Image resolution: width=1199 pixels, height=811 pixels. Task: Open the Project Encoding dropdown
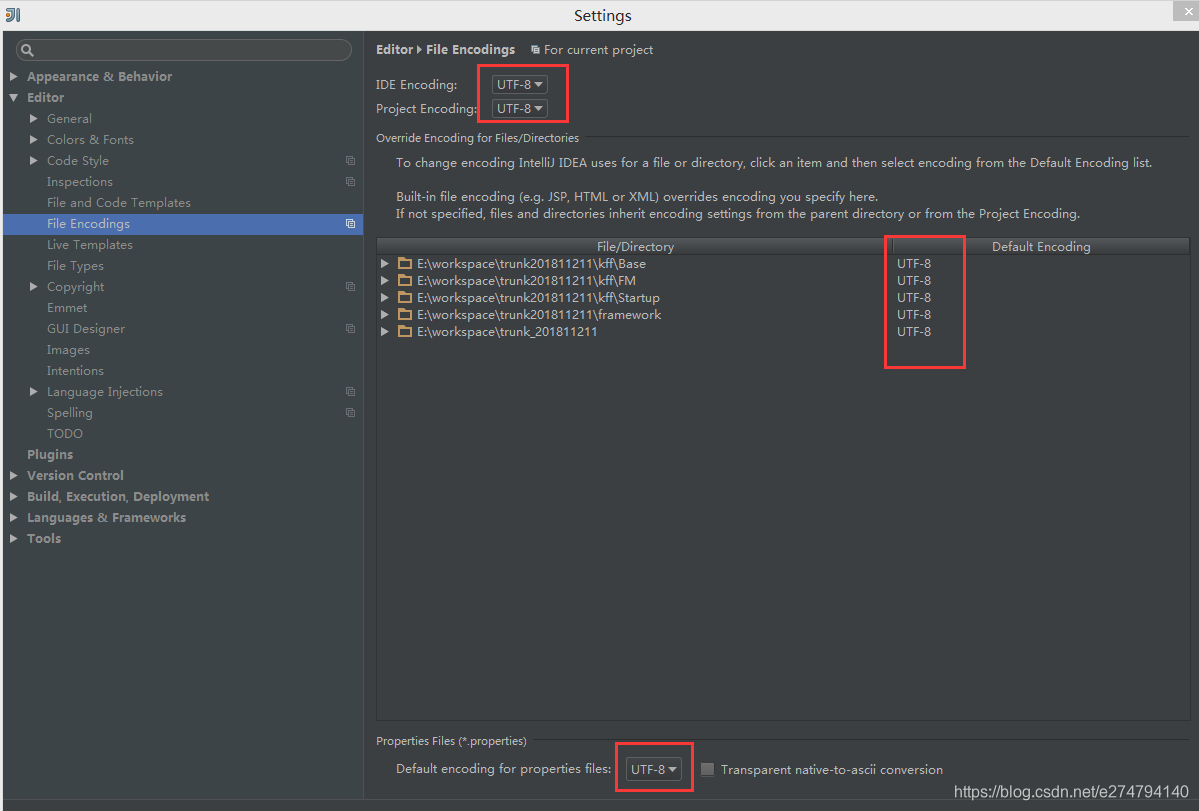point(518,108)
